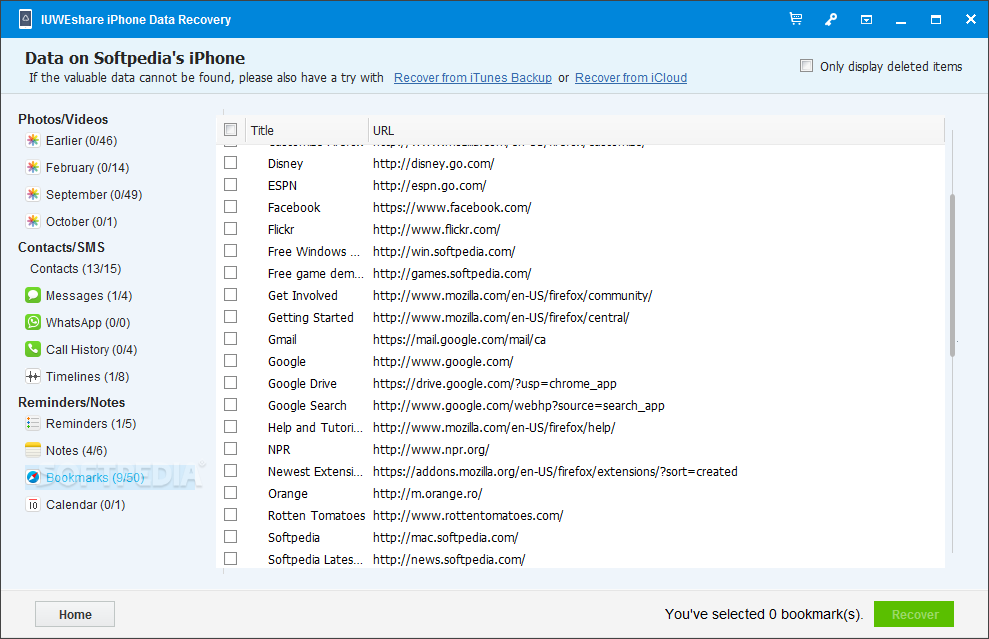Check the Rotten Tomatoes bookmark checkbox
Screen dimensions: 989x639
tap(231, 515)
